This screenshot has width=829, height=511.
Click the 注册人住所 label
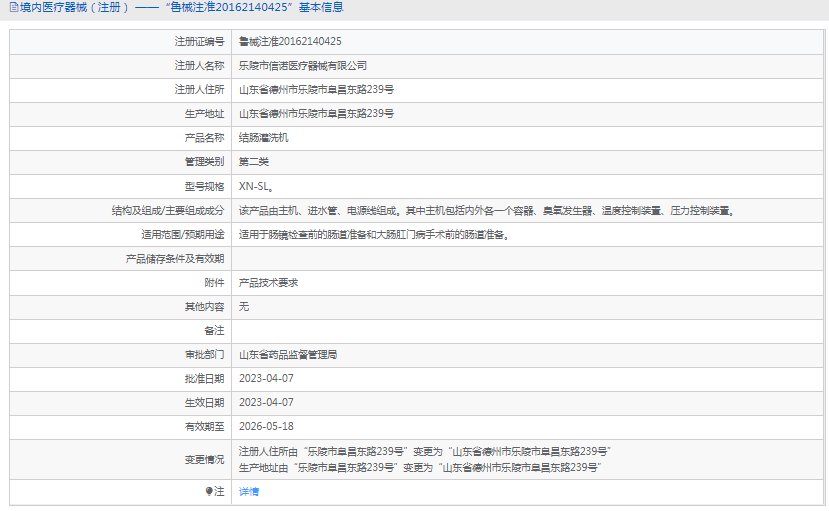pyautogui.click(x=199, y=89)
